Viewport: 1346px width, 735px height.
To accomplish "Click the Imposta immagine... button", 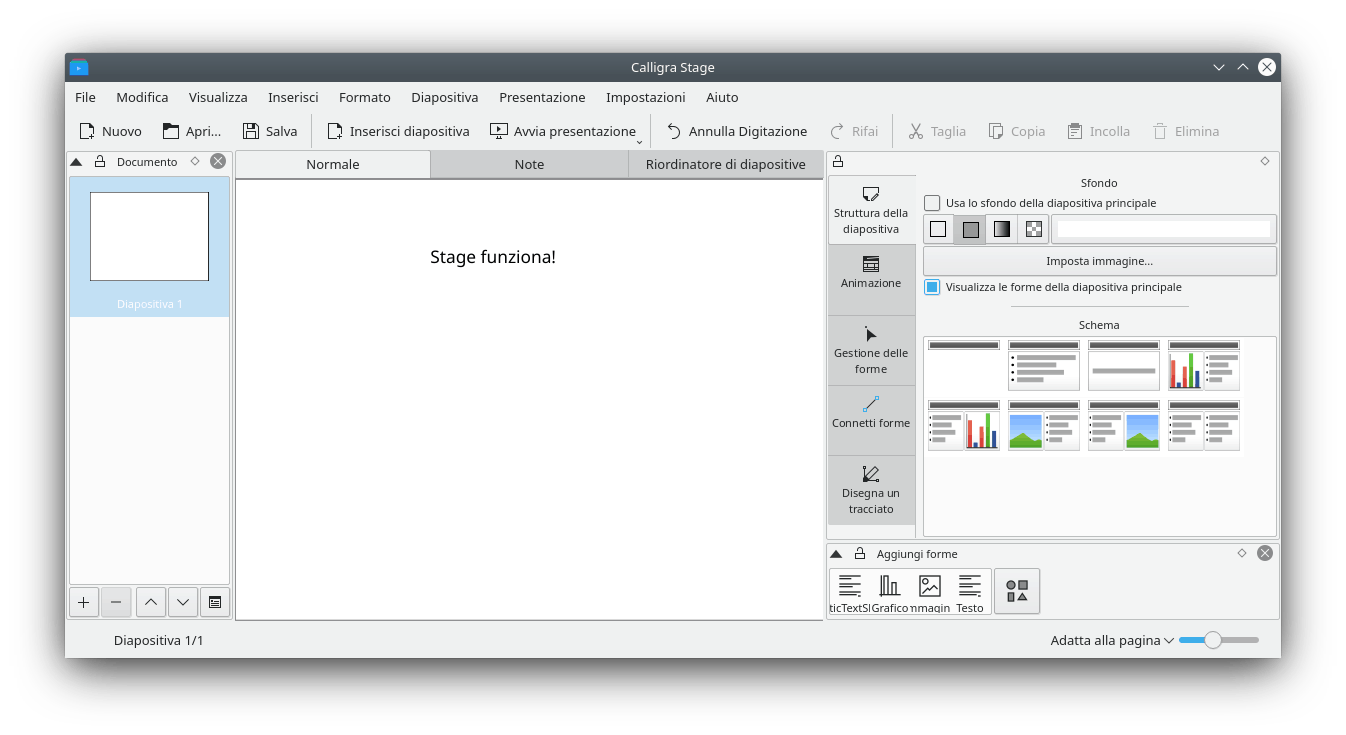I will pyautogui.click(x=1099, y=261).
